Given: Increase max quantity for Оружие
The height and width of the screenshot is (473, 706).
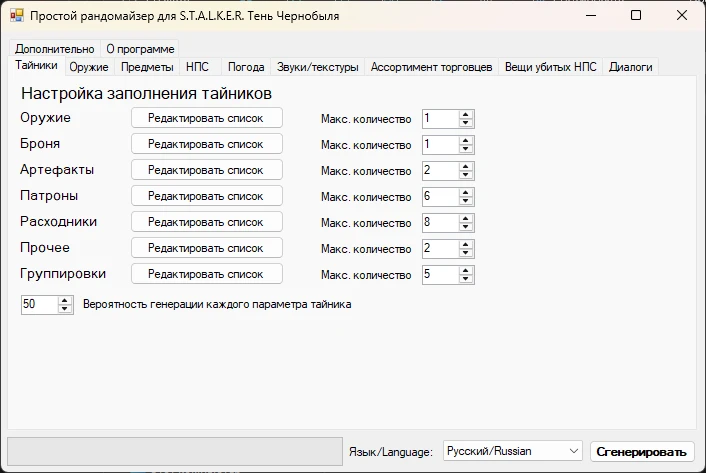Looking at the screenshot, I should [x=466, y=115].
